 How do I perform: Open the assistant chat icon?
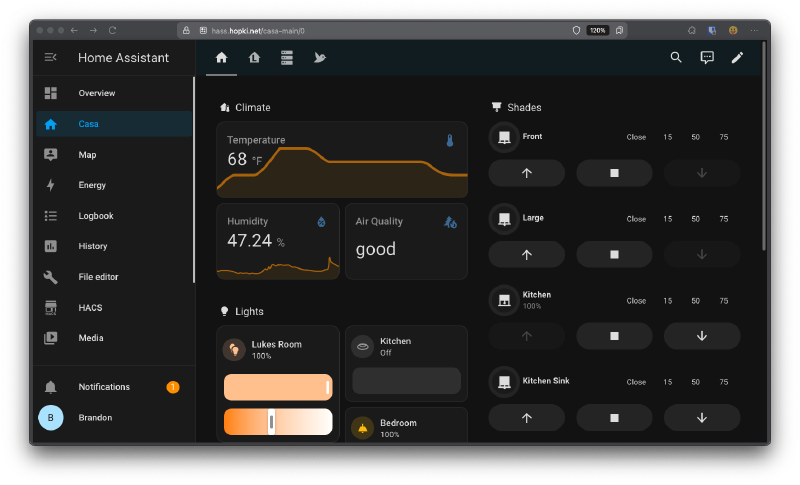coord(707,58)
